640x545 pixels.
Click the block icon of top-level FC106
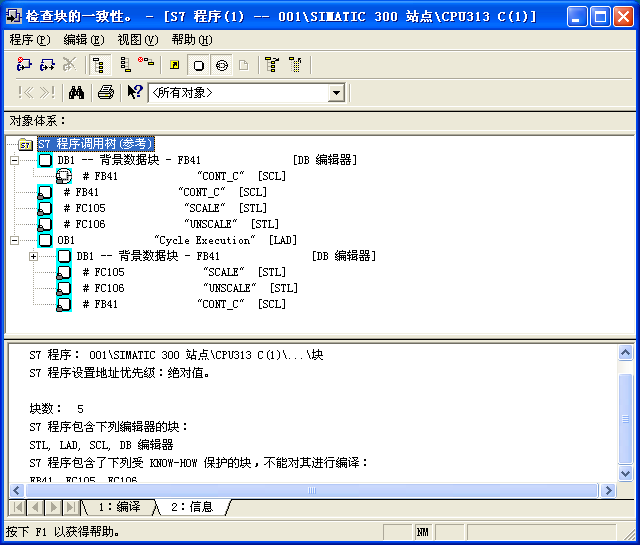(45, 224)
